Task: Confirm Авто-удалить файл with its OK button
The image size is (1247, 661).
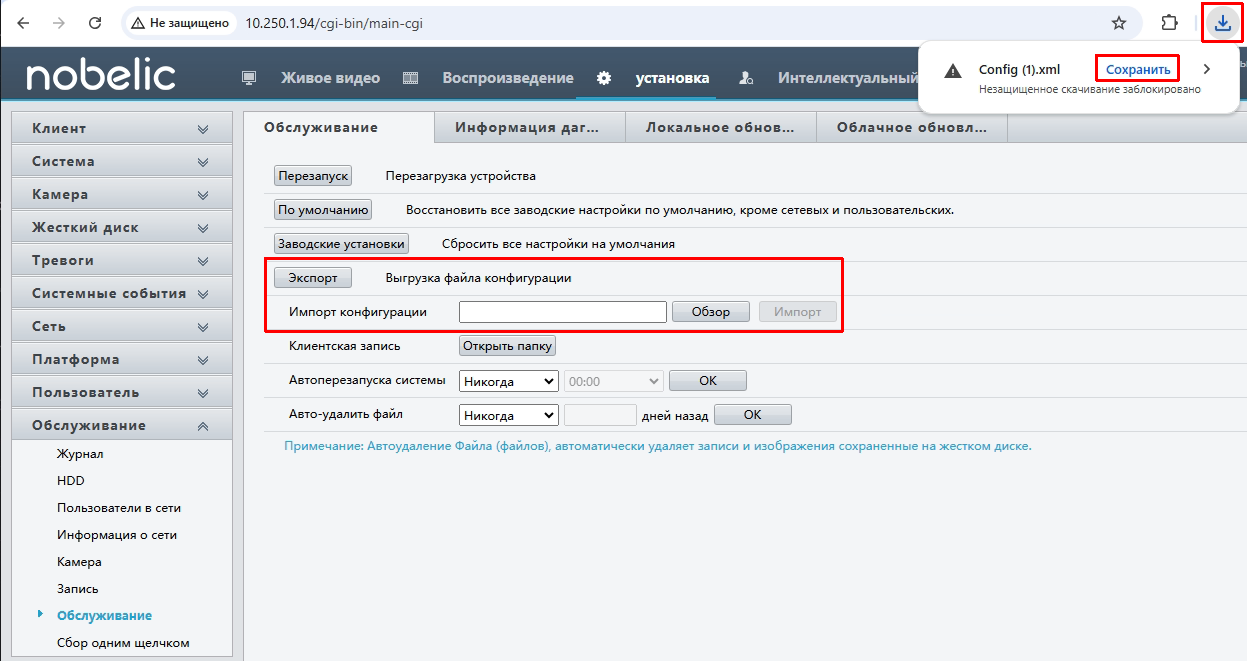Action: [x=753, y=415]
